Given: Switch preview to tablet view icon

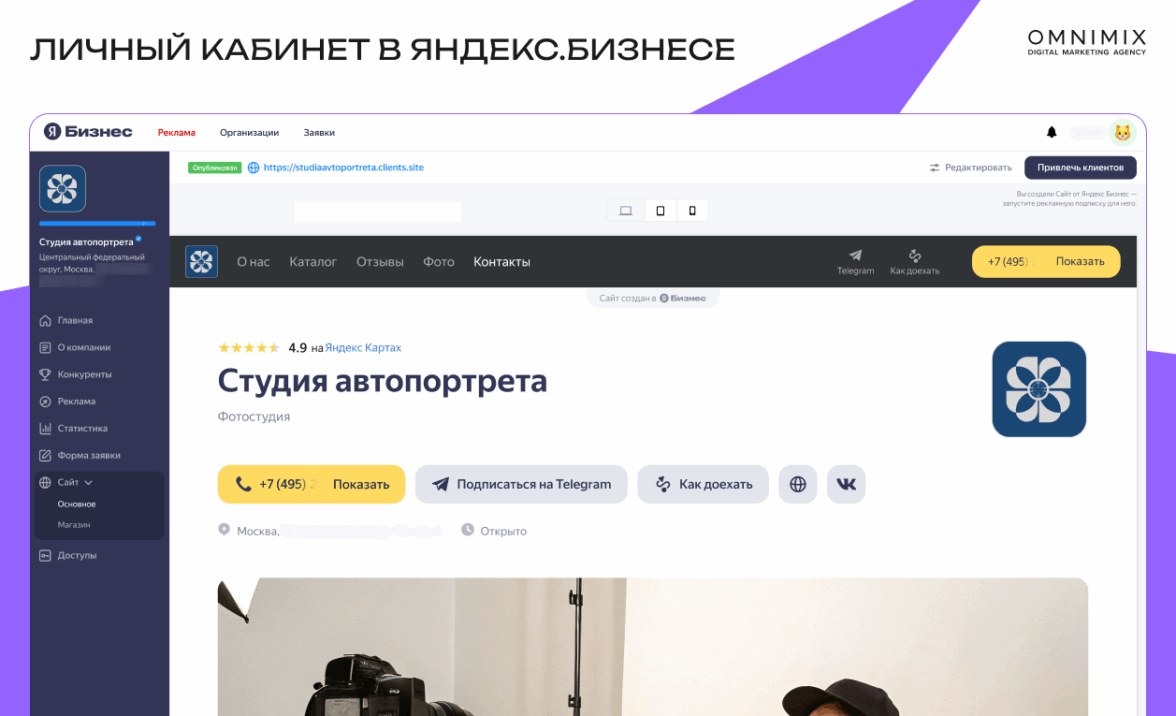Looking at the screenshot, I should click(x=660, y=211).
